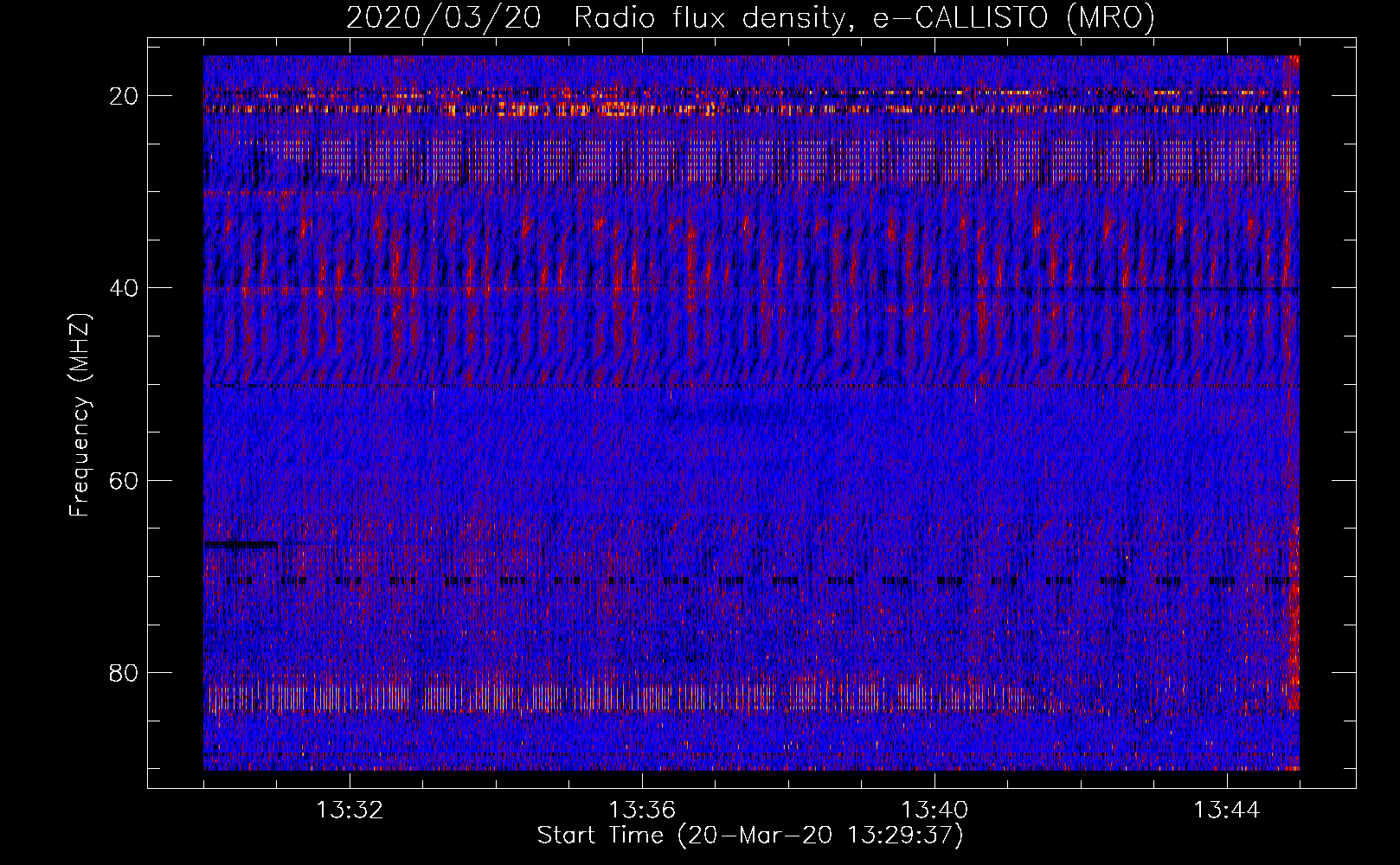Click the frequency tick label 80
Screen dimensions: 1400x865
[124, 672]
